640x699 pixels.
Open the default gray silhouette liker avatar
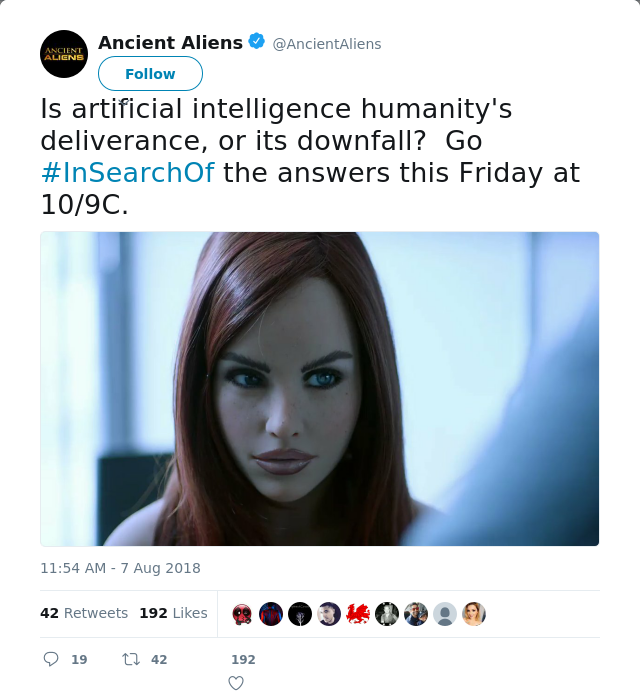(x=445, y=614)
